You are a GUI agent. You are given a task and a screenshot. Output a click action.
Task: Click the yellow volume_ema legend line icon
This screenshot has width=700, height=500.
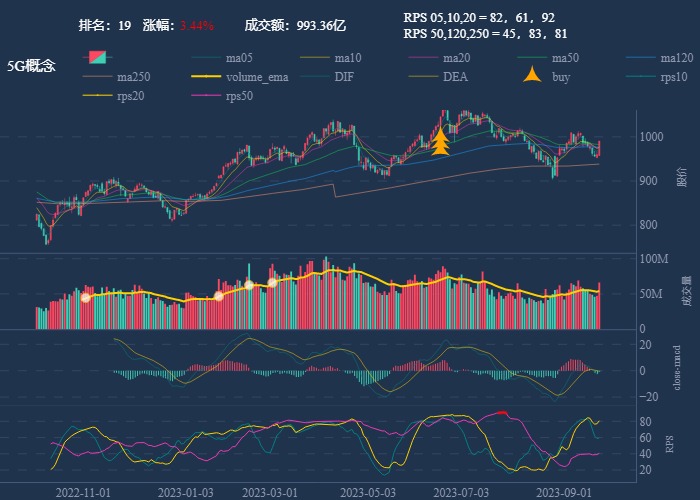click(206, 77)
